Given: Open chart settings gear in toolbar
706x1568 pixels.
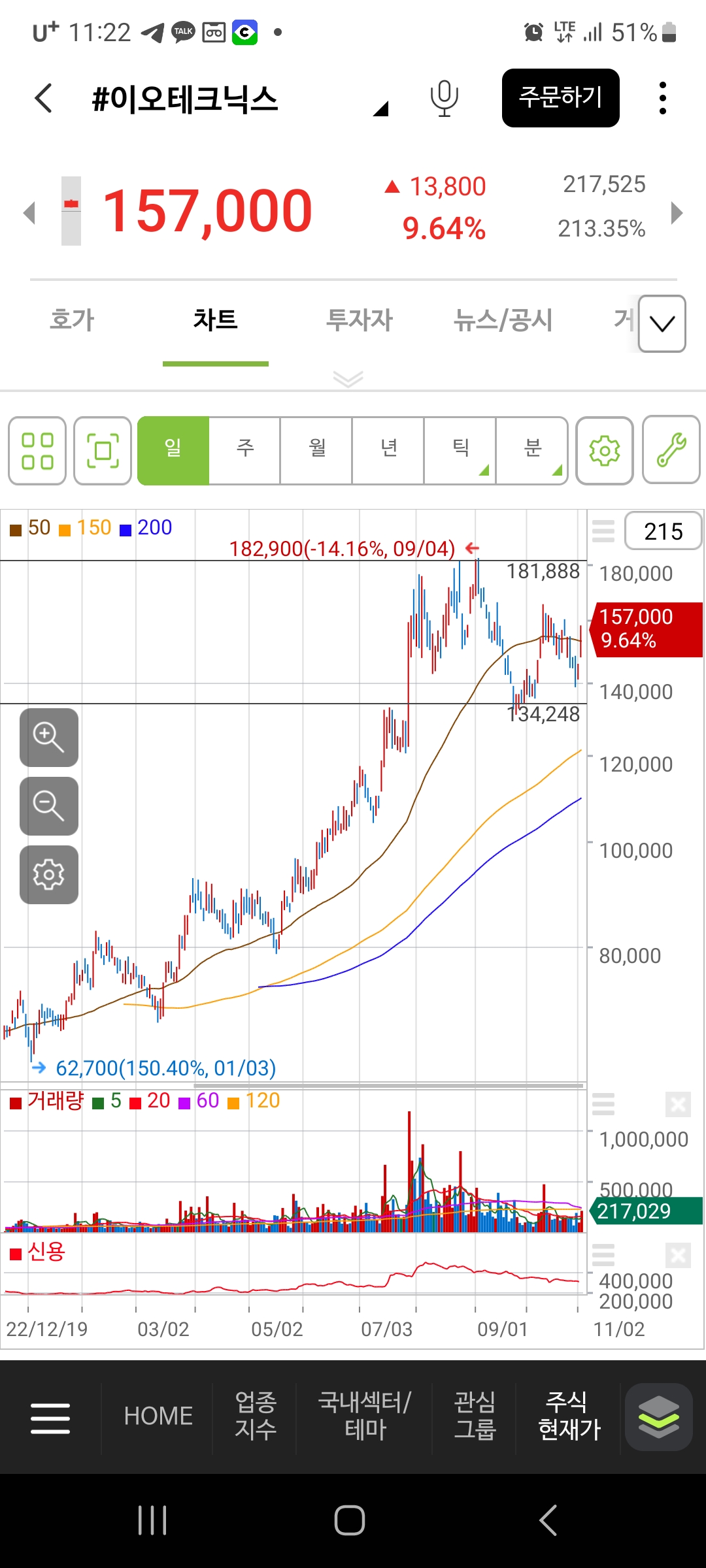Looking at the screenshot, I should coord(605,451).
